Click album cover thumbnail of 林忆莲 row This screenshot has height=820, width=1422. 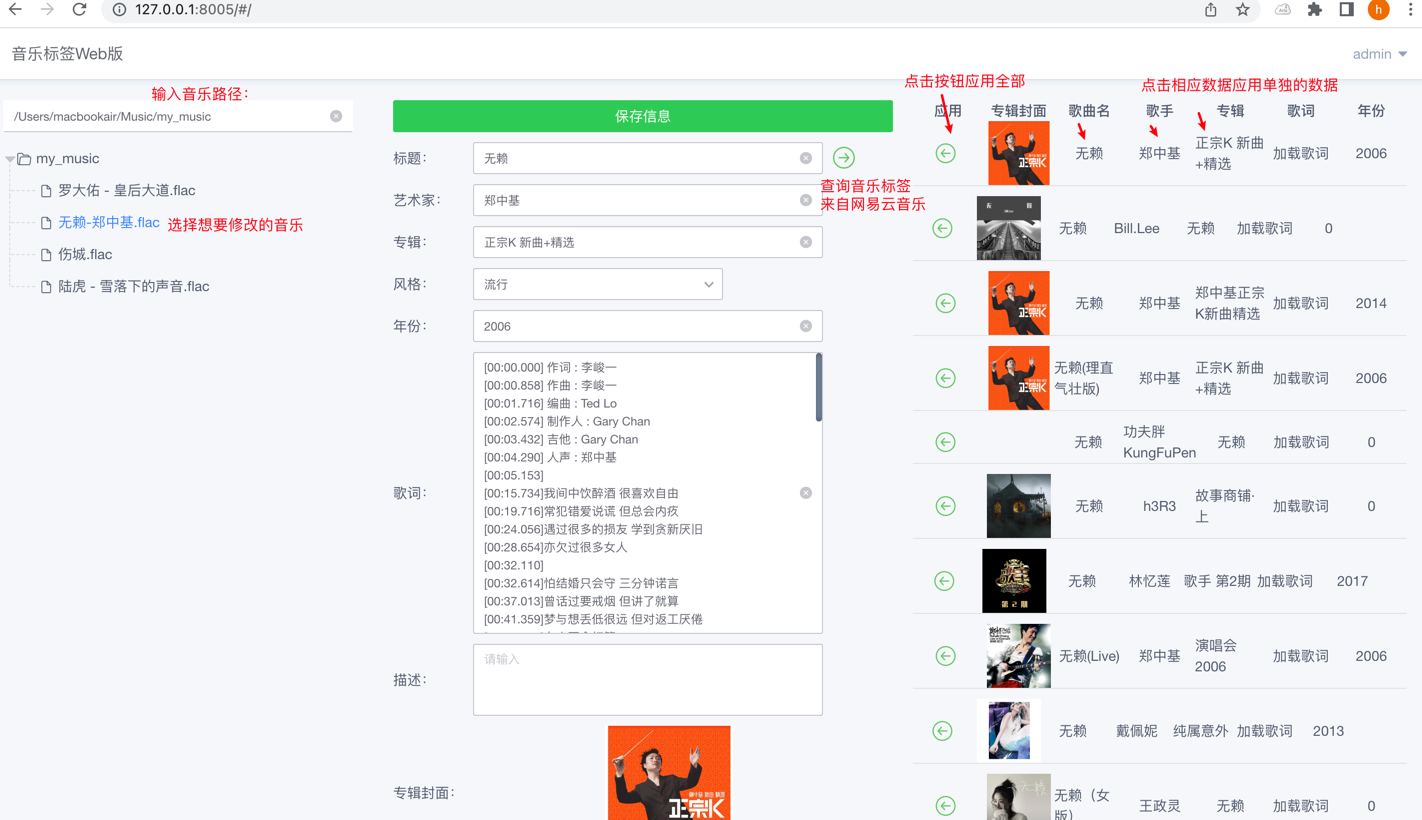[x=1014, y=581]
